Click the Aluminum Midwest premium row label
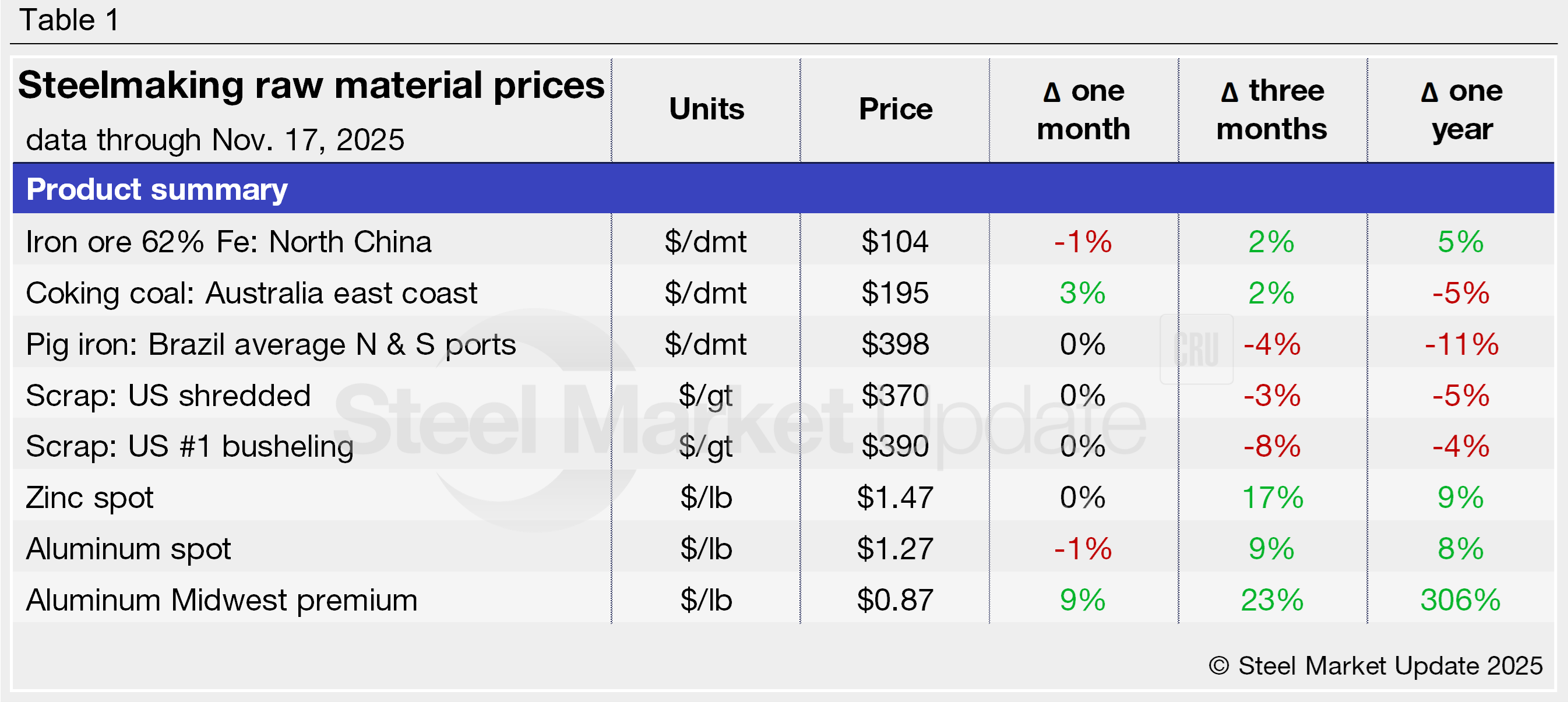 [x=221, y=600]
